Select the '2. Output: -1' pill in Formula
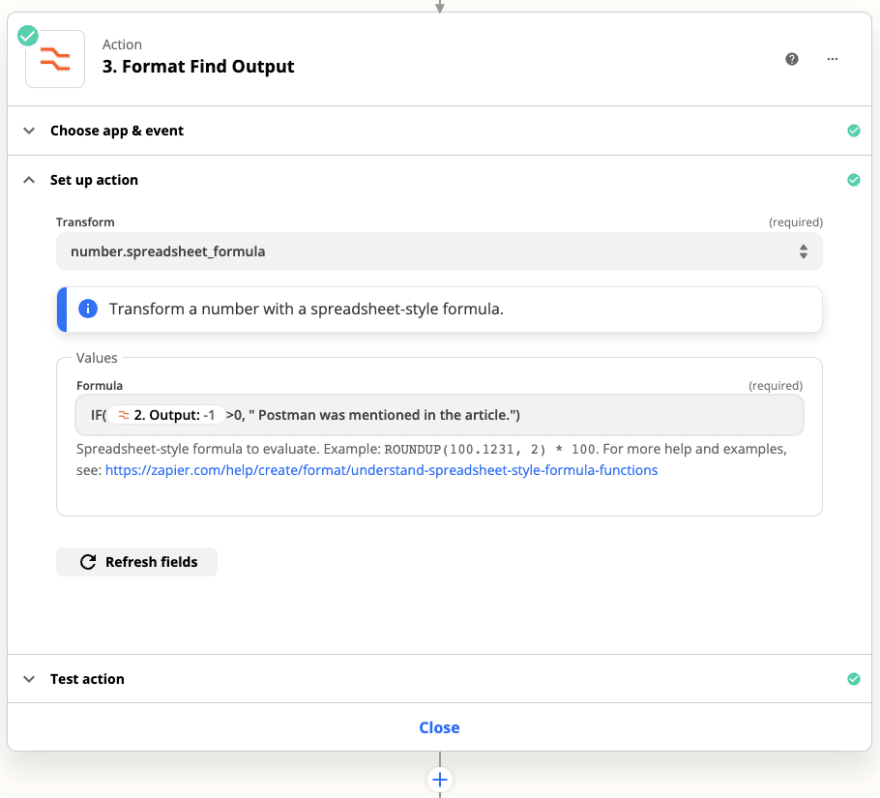This screenshot has width=880, height=798. click(166, 415)
